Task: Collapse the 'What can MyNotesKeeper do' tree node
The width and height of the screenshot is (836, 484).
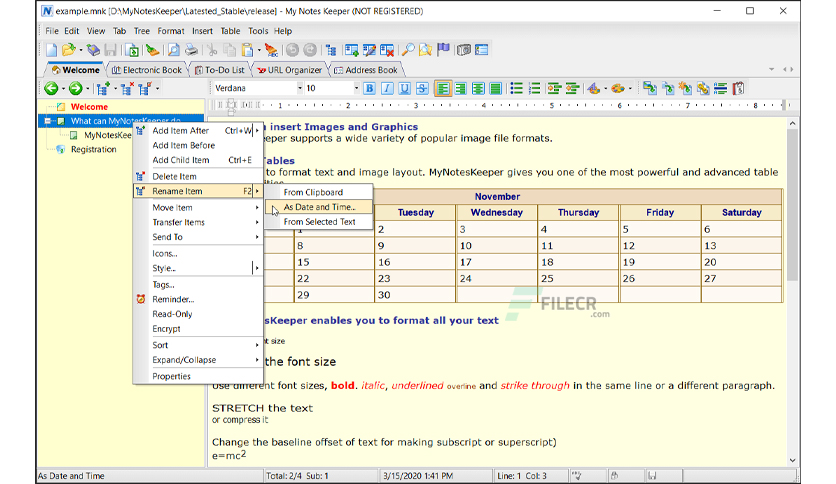Action: pyautogui.click(x=47, y=121)
